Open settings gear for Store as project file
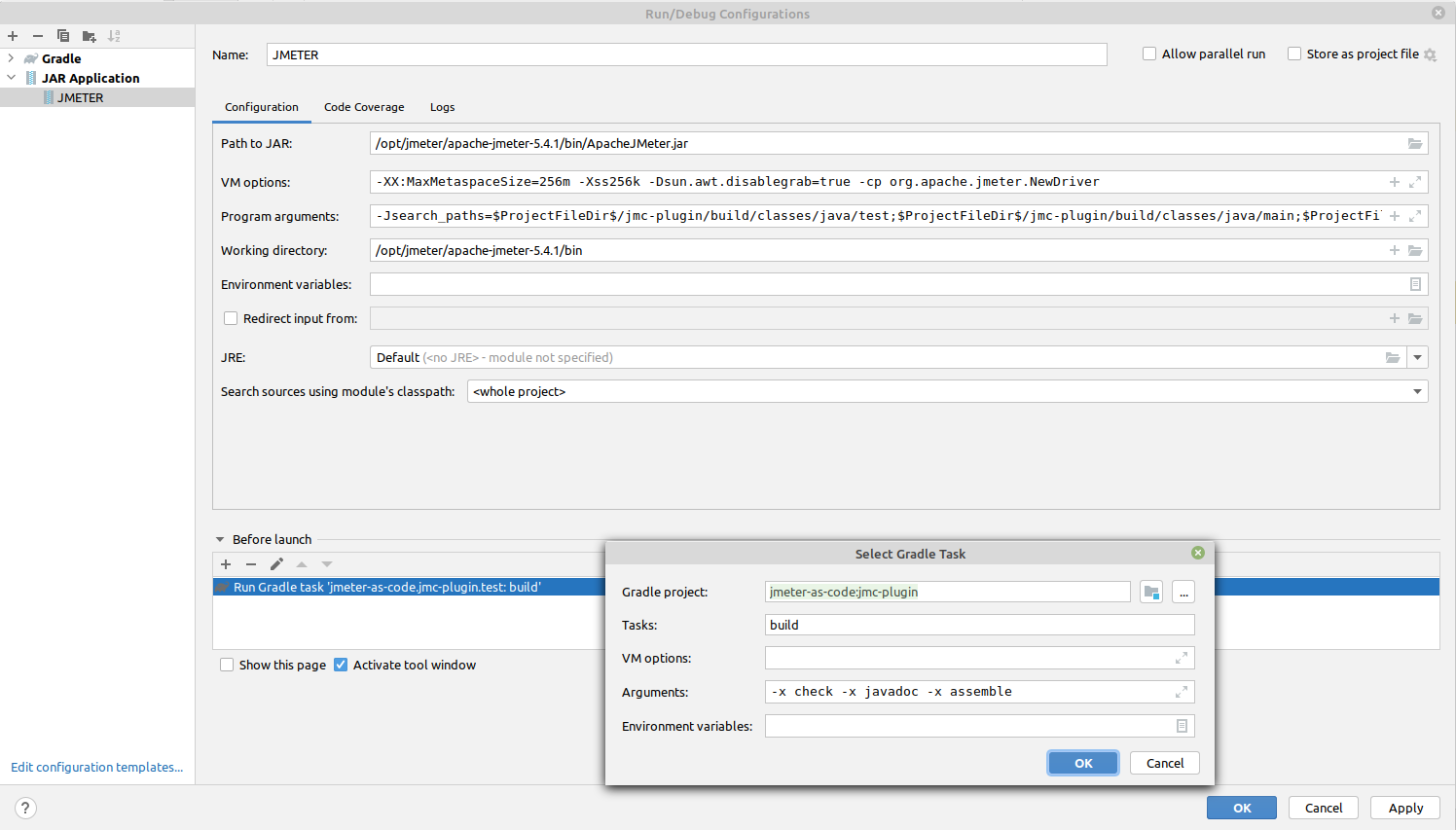This screenshot has height=830, width=1456. [1430, 54]
